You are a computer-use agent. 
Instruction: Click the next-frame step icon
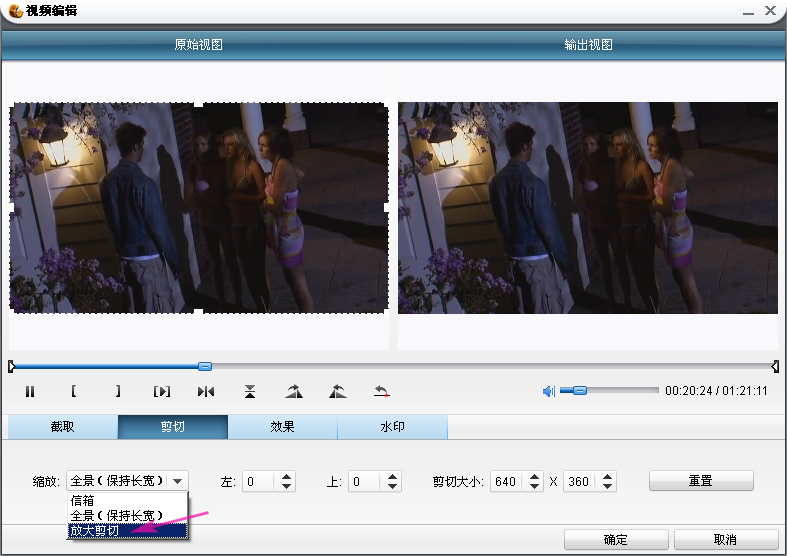206,391
